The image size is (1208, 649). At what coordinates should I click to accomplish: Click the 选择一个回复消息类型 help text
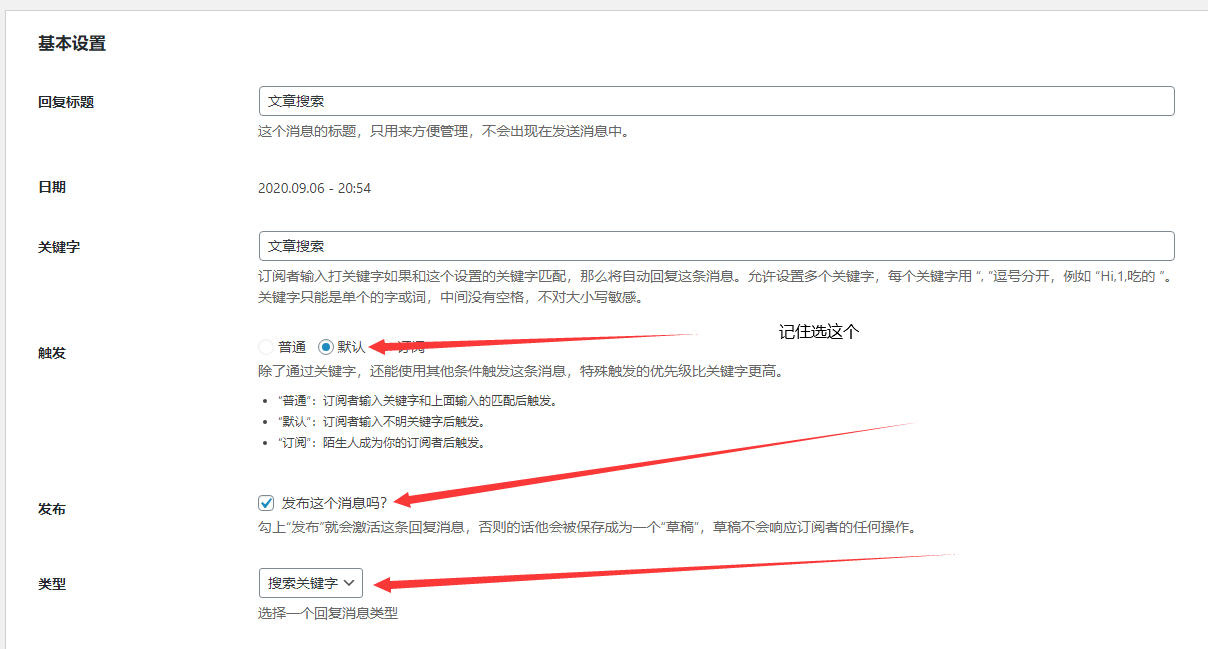[x=328, y=613]
